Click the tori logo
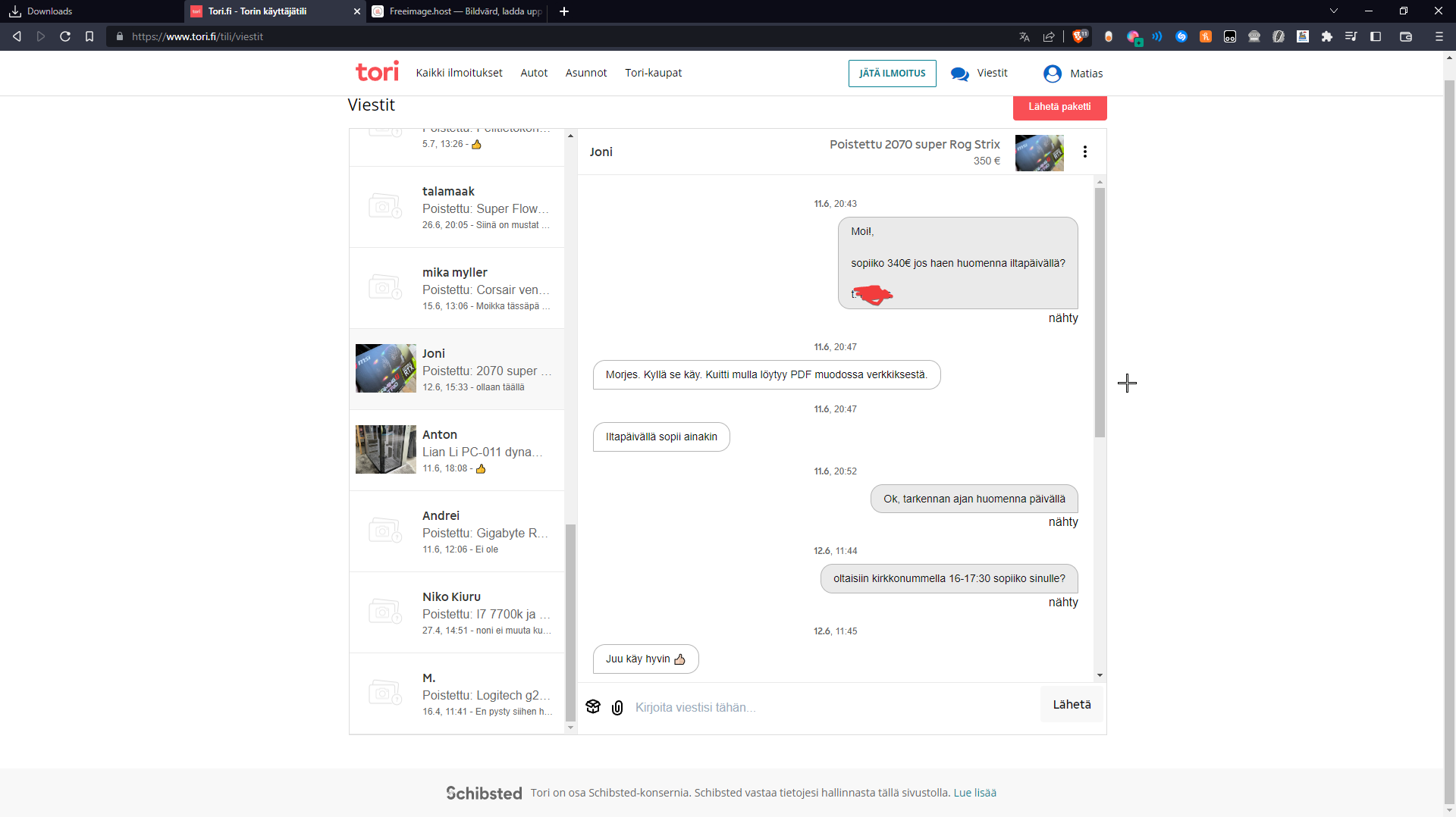Screen dimensions: 1456x817 [377, 72]
